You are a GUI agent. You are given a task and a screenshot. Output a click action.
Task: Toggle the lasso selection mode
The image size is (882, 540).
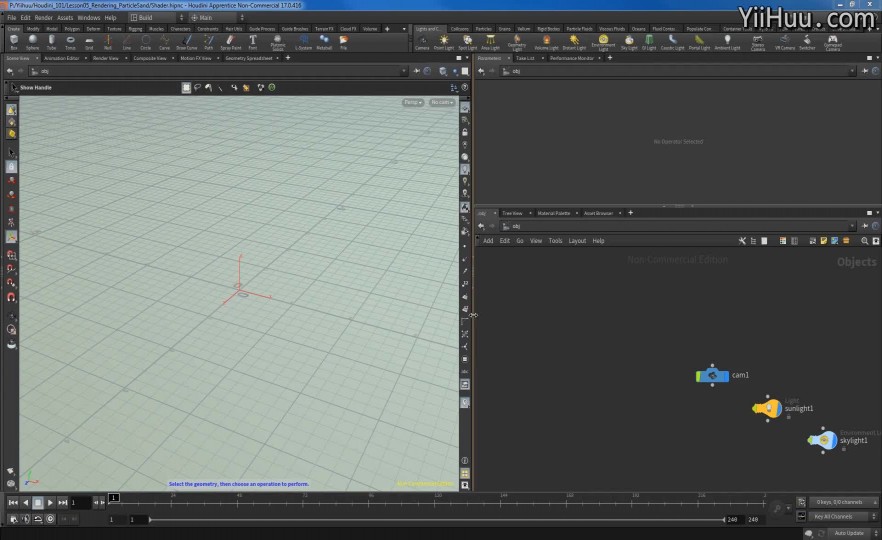click(197, 87)
